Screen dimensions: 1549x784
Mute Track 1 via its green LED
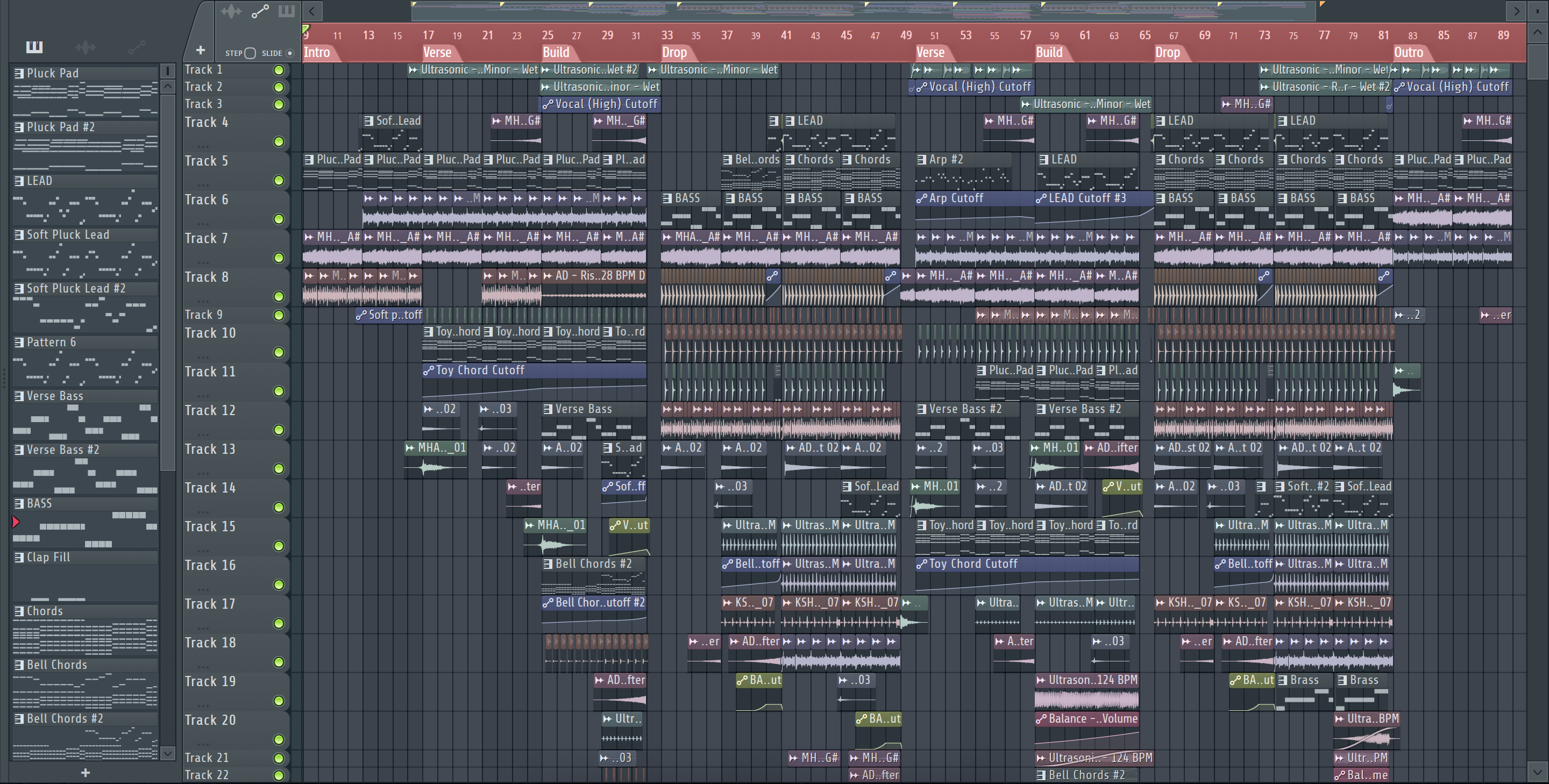tap(279, 70)
